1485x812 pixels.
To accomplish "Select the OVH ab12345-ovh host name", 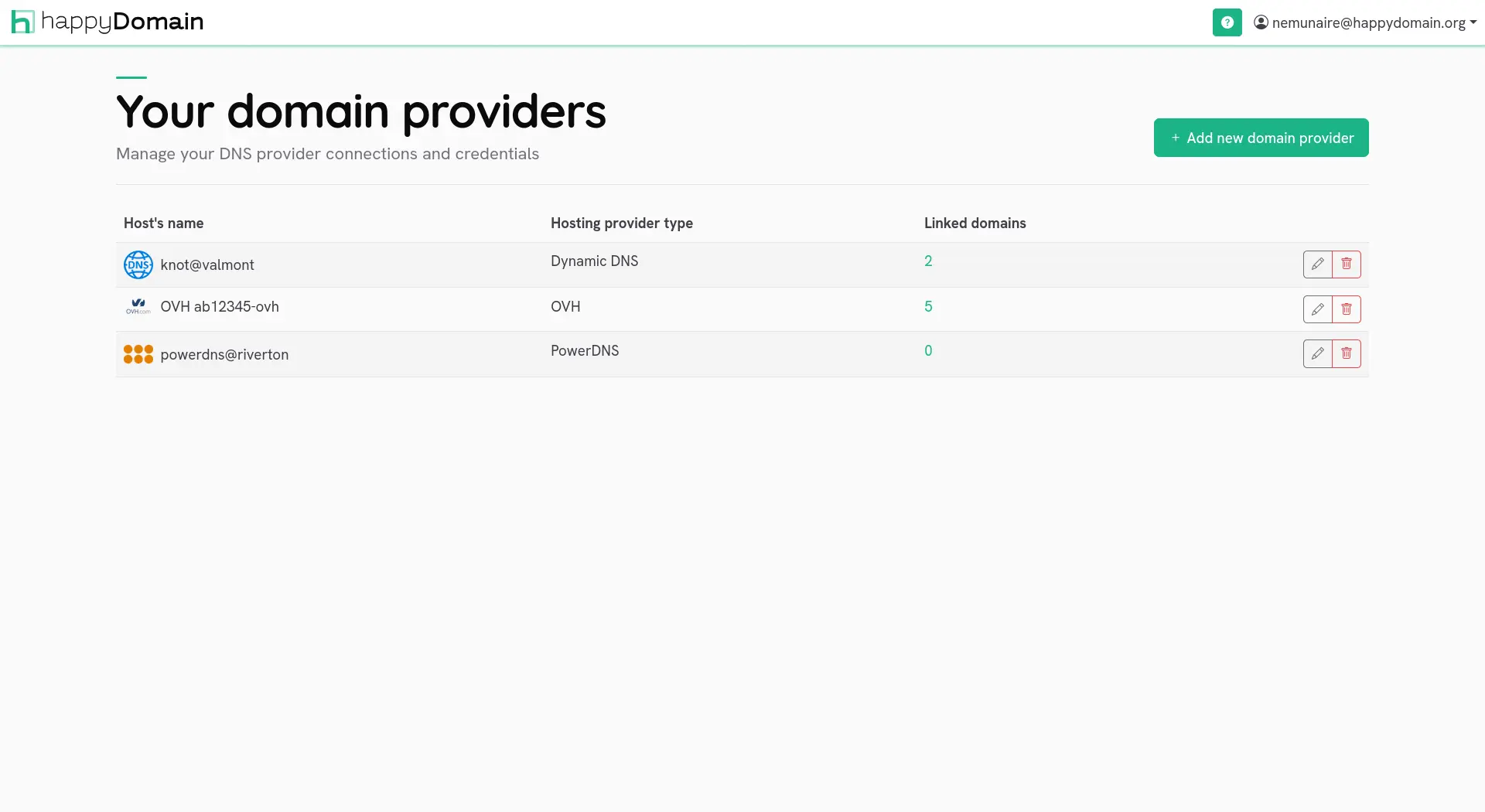I will [x=220, y=306].
